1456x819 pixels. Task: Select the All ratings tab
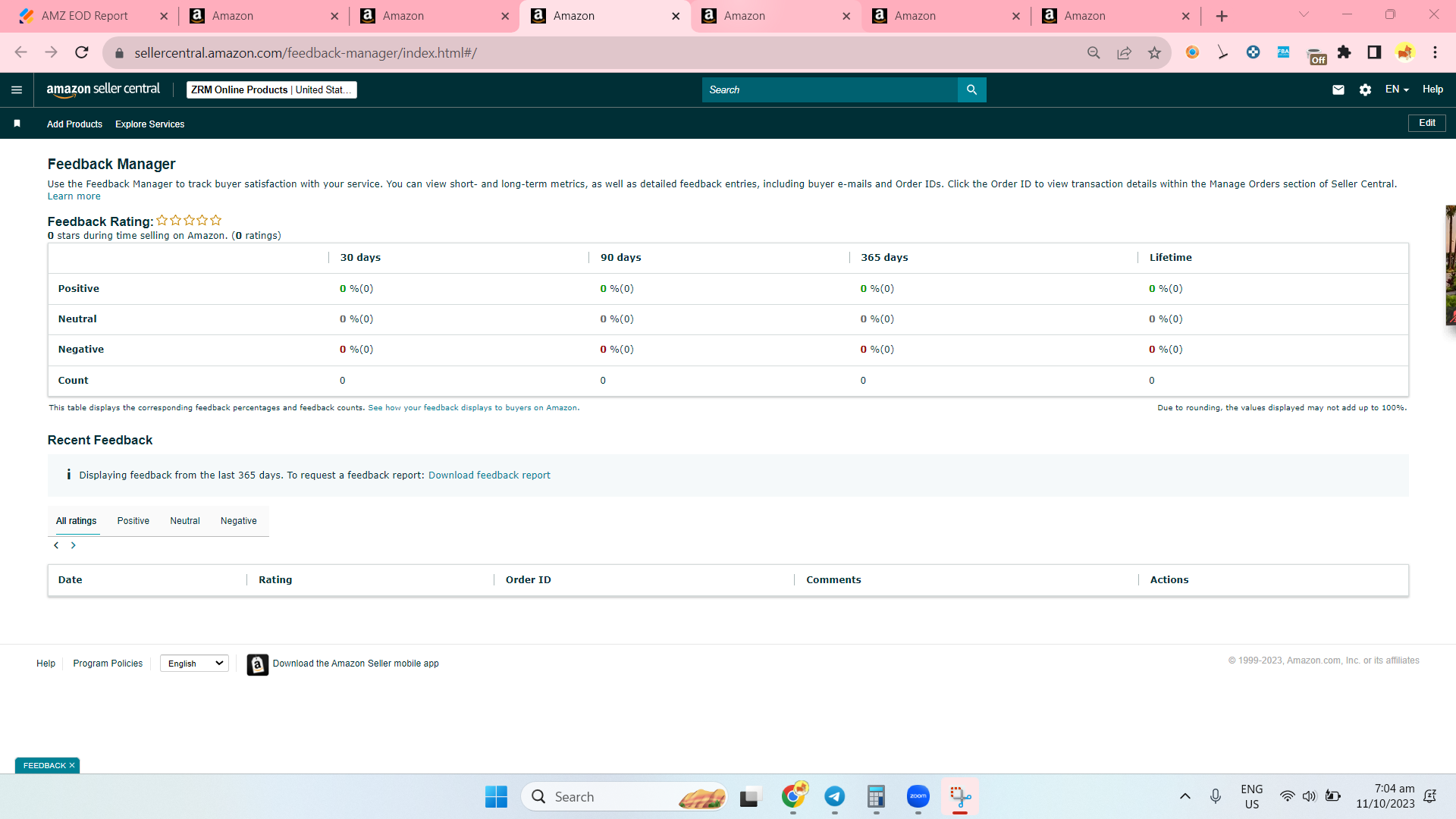pyautogui.click(x=77, y=521)
